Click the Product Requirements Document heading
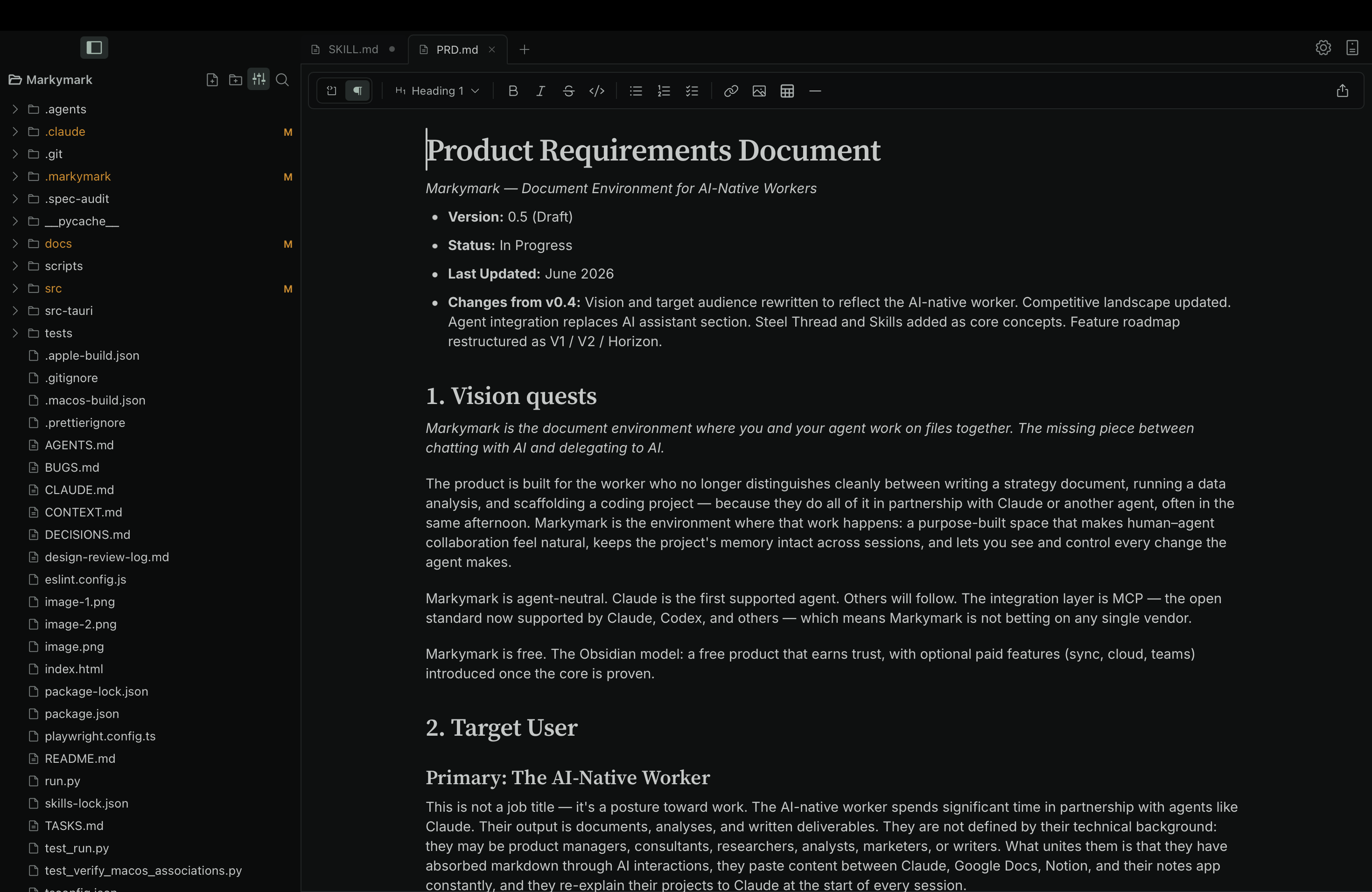The width and height of the screenshot is (1372, 892). pyautogui.click(x=652, y=150)
